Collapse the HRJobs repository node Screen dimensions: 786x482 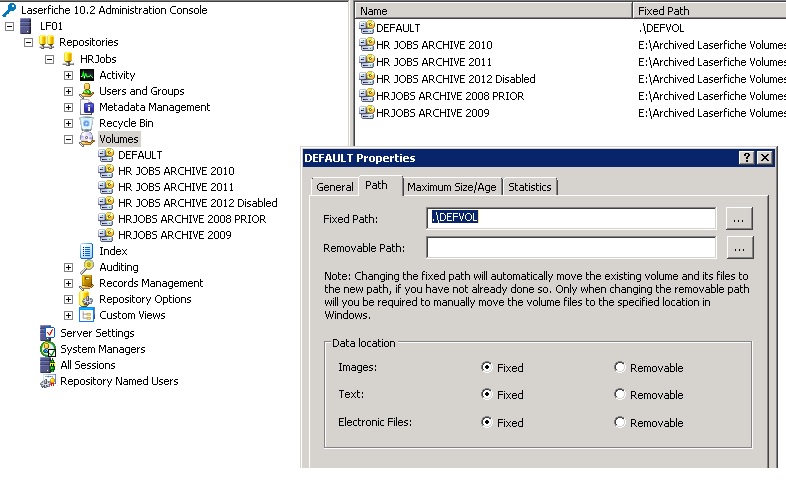point(49,60)
